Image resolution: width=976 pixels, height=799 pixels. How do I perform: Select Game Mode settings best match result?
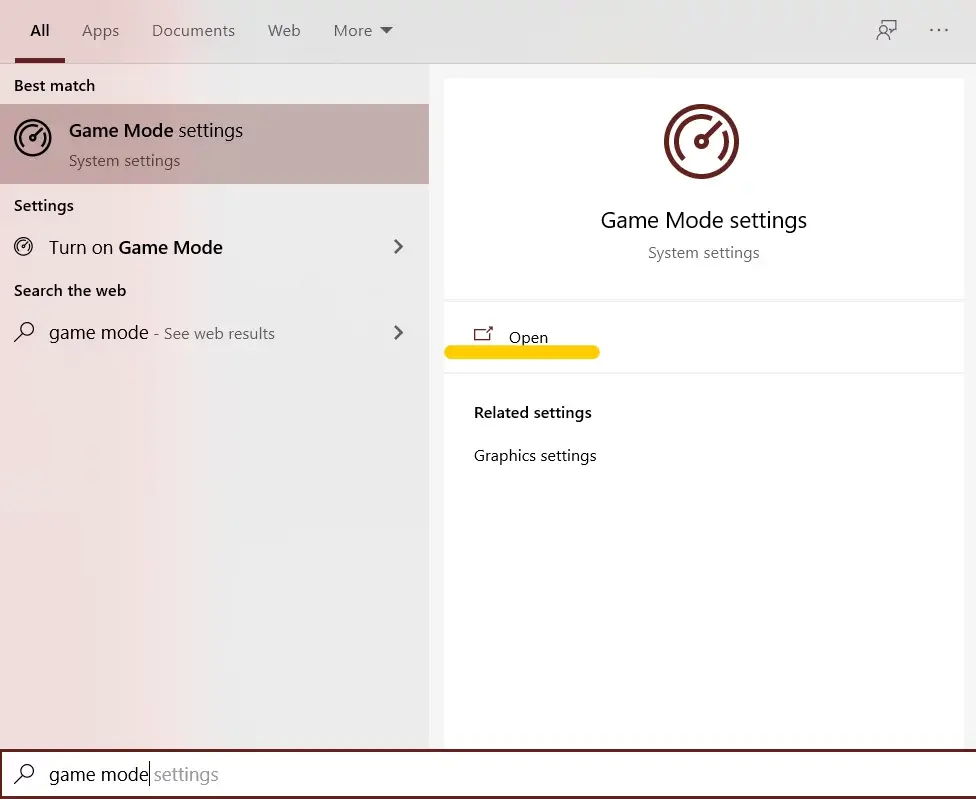coord(214,144)
